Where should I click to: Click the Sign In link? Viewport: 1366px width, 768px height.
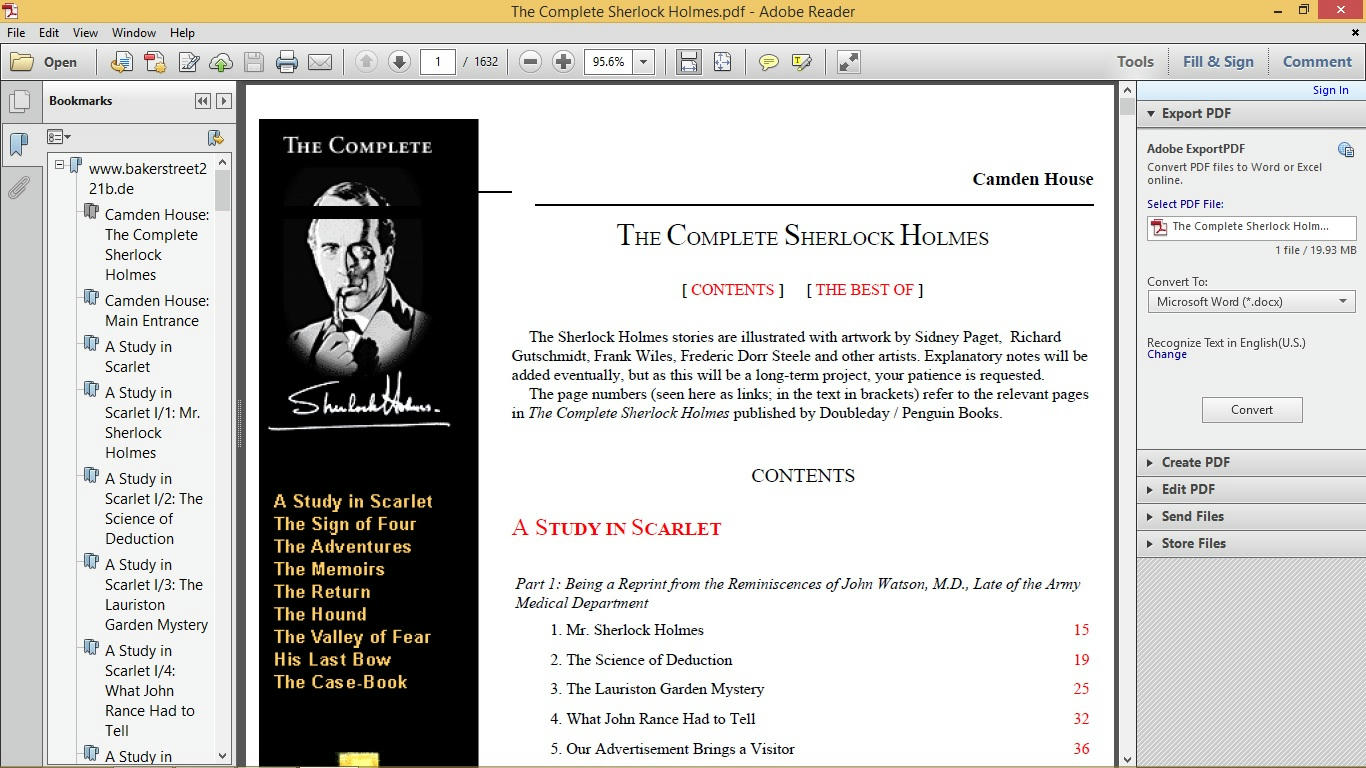coord(1331,90)
